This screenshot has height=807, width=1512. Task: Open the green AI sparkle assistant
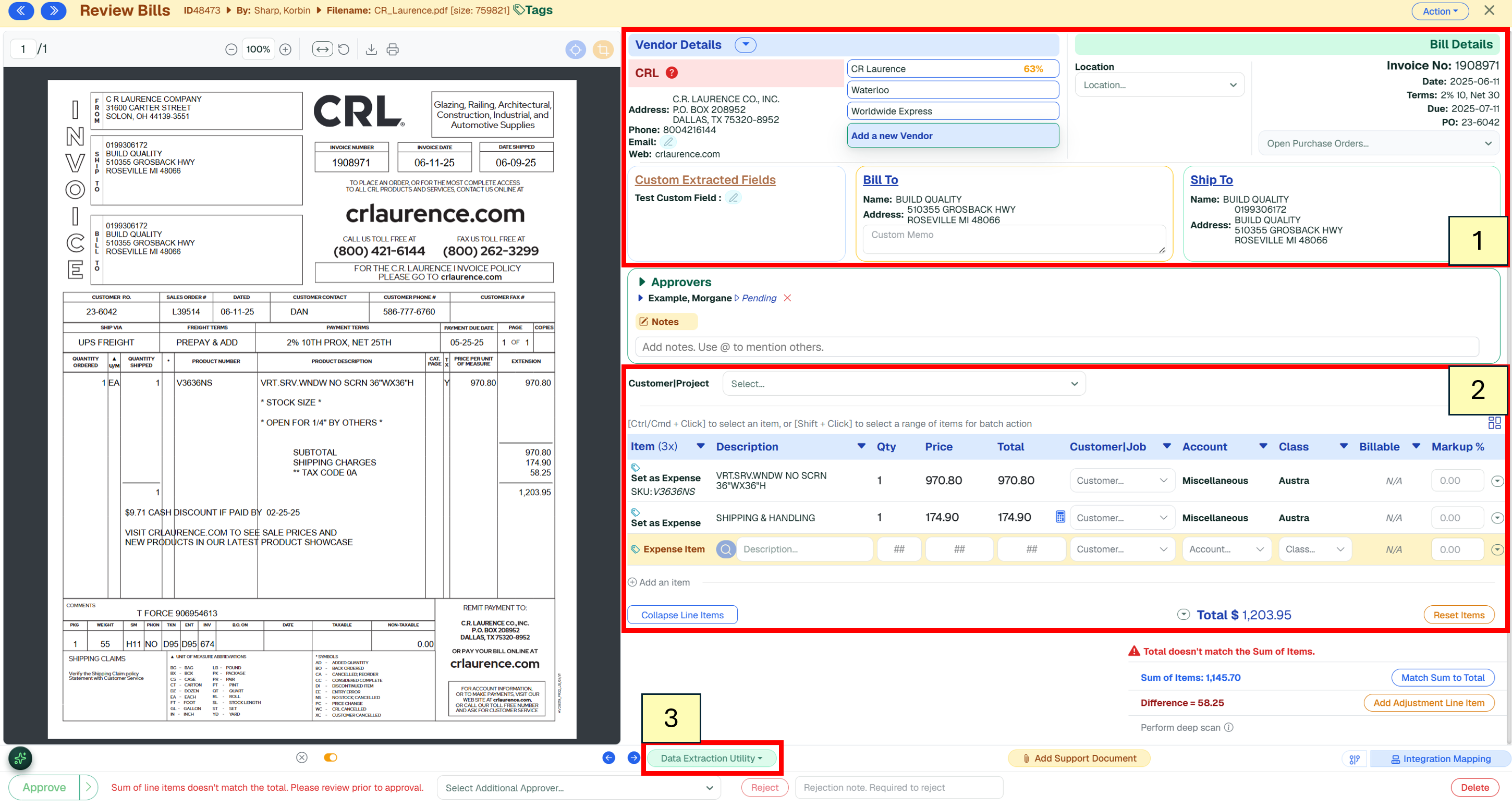pyautogui.click(x=20, y=759)
